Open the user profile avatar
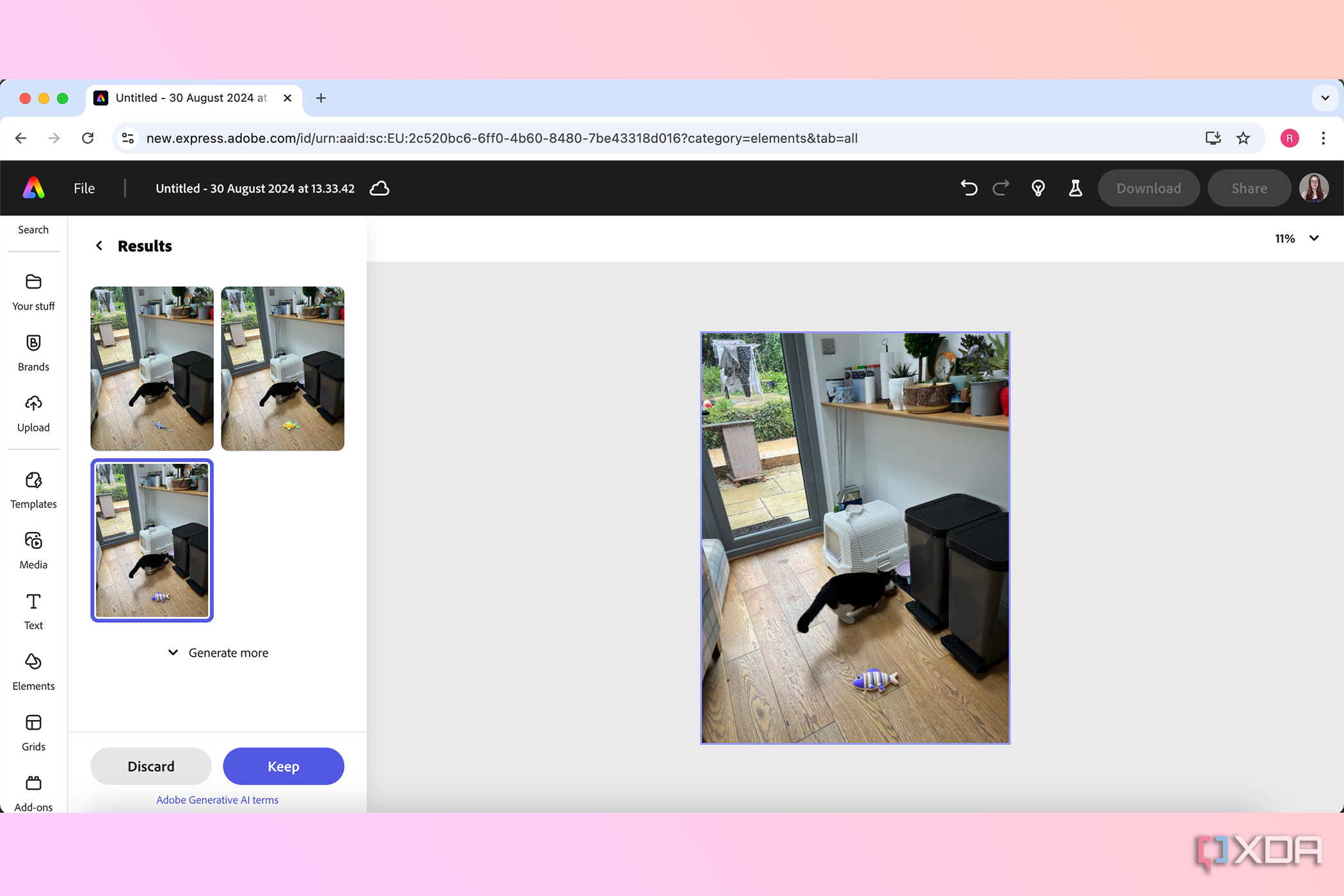 1314,188
